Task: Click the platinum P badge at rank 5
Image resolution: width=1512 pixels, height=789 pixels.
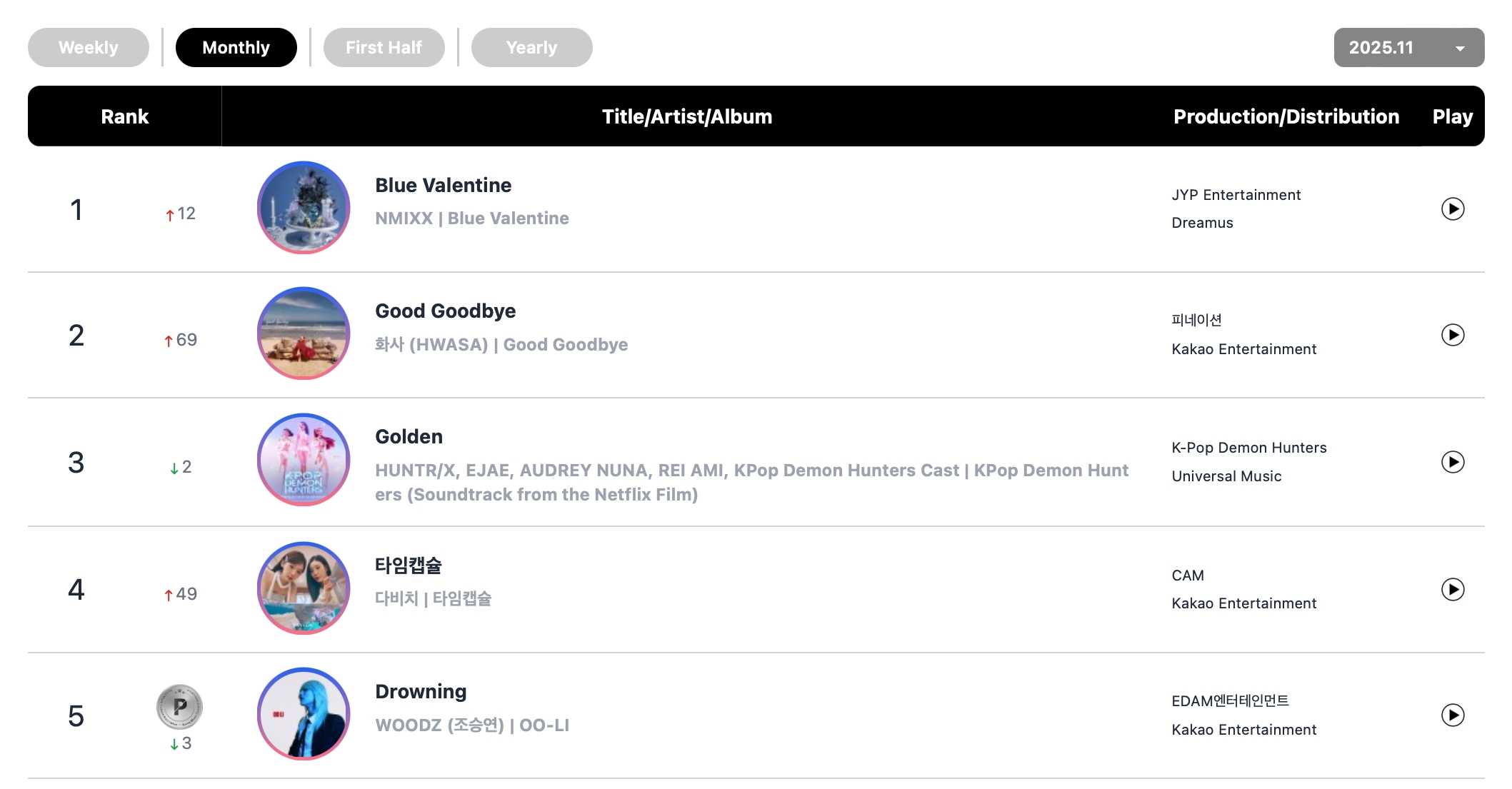Action: click(179, 707)
